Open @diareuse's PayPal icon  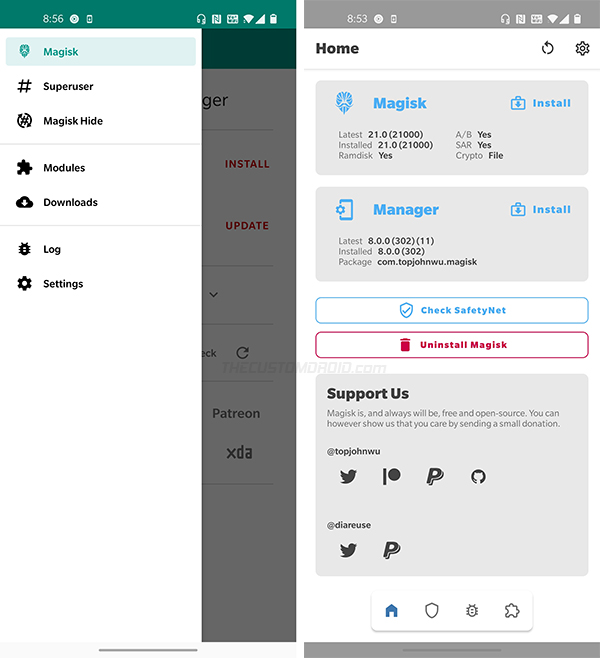point(392,550)
